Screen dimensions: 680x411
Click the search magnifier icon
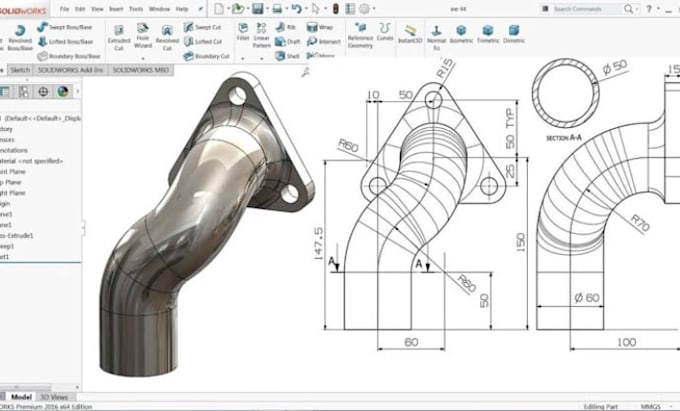pyautogui.click(x=628, y=9)
